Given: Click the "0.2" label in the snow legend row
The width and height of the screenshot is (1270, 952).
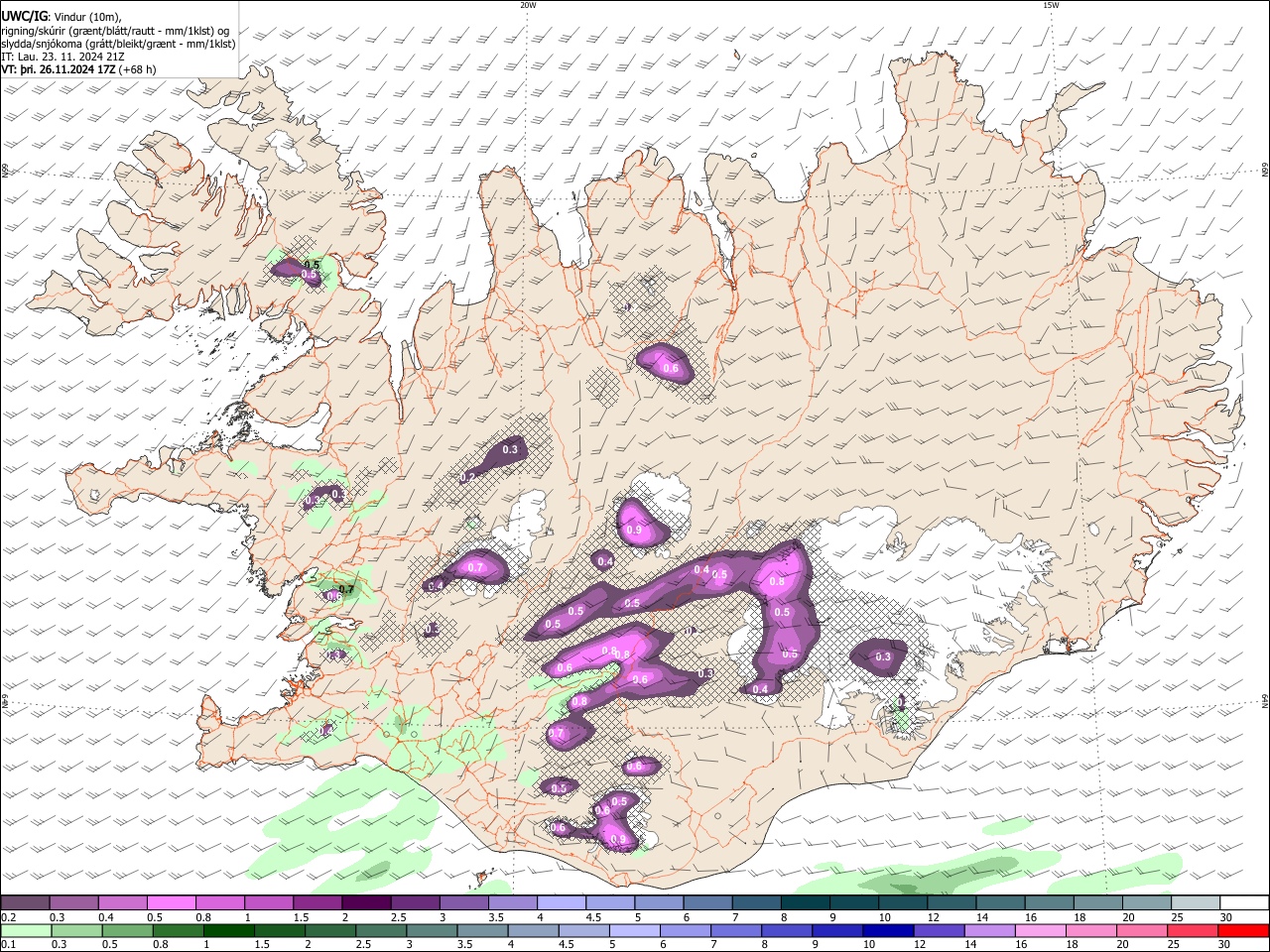Looking at the screenshot, I should tap(8, 917).
